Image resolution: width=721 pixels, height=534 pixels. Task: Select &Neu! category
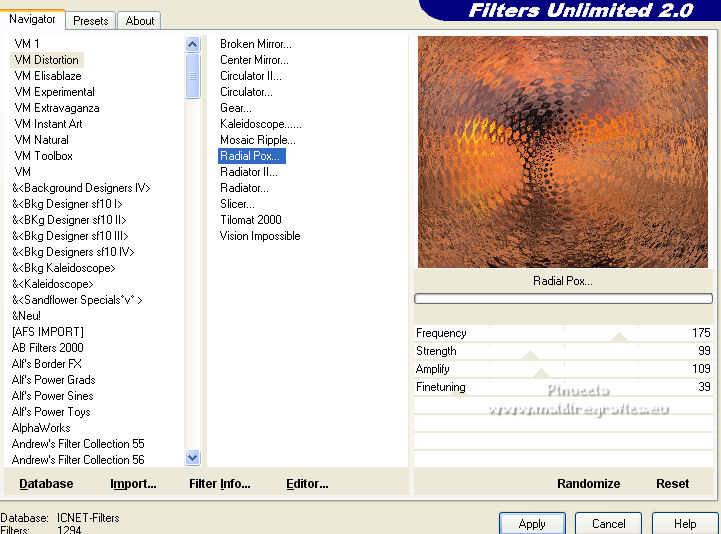click(x=26, y=316)
